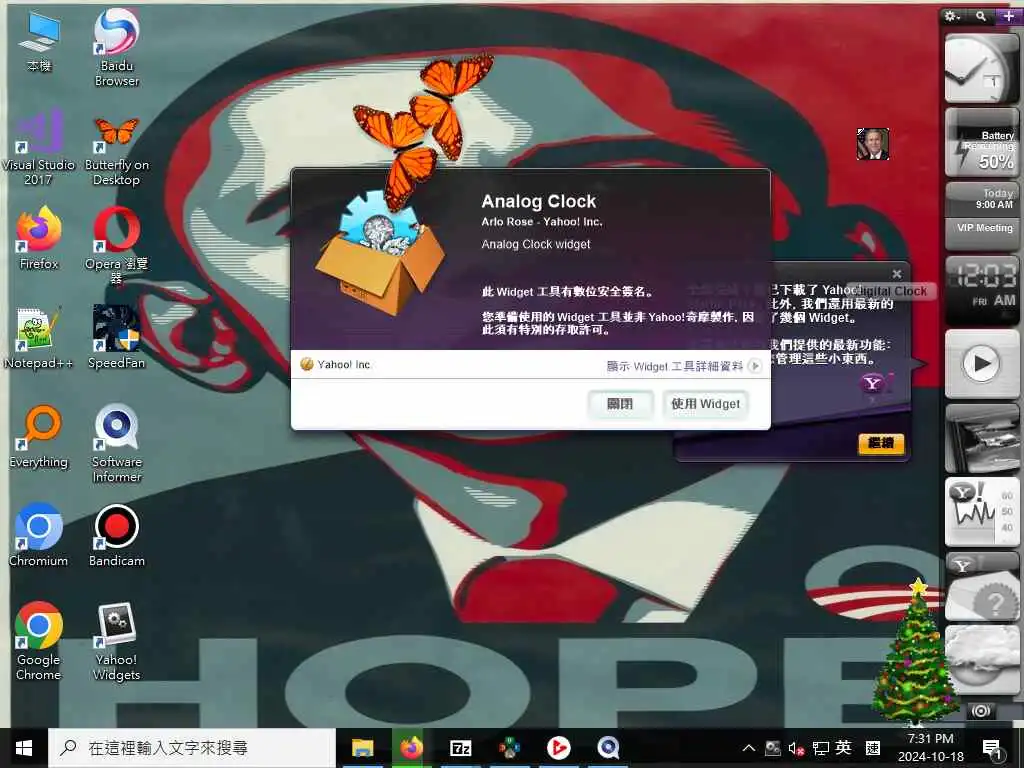The height and width of the screenshot is (768, 1024).
Task: Click the Christmas tree desktop decoration
Action: coord(914,653)
